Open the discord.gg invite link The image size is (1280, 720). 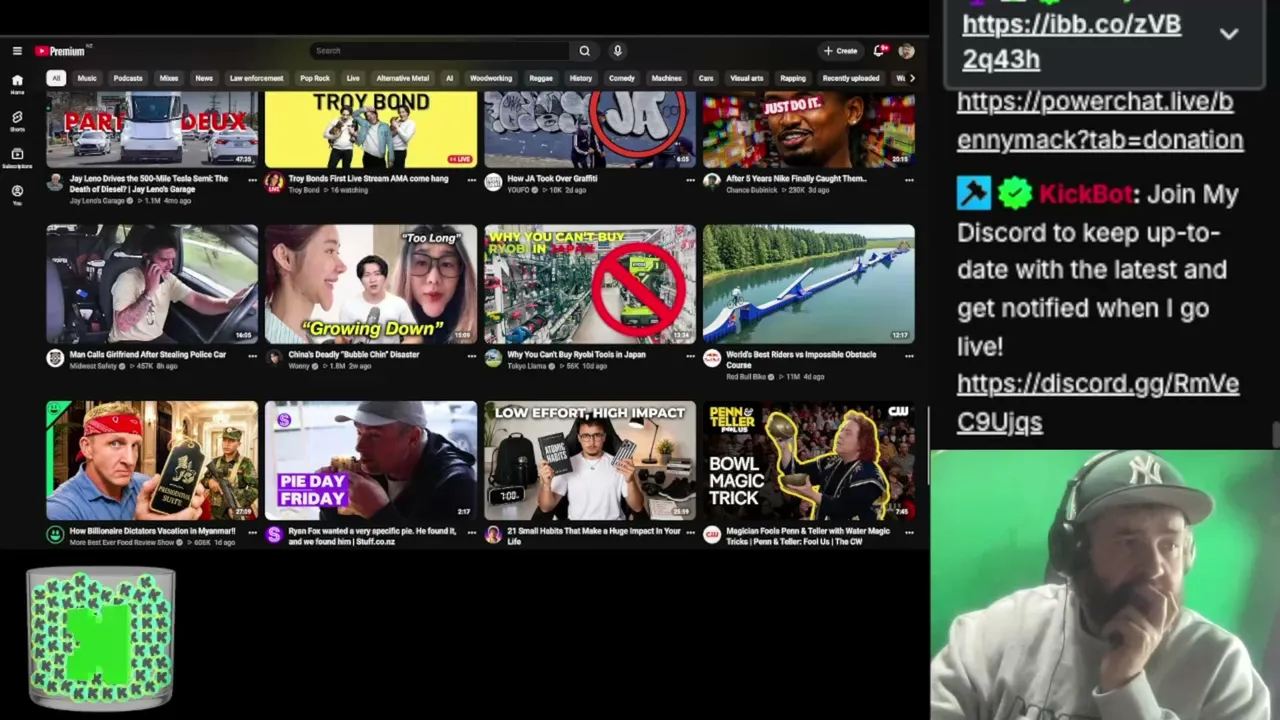coord(1098,403)
